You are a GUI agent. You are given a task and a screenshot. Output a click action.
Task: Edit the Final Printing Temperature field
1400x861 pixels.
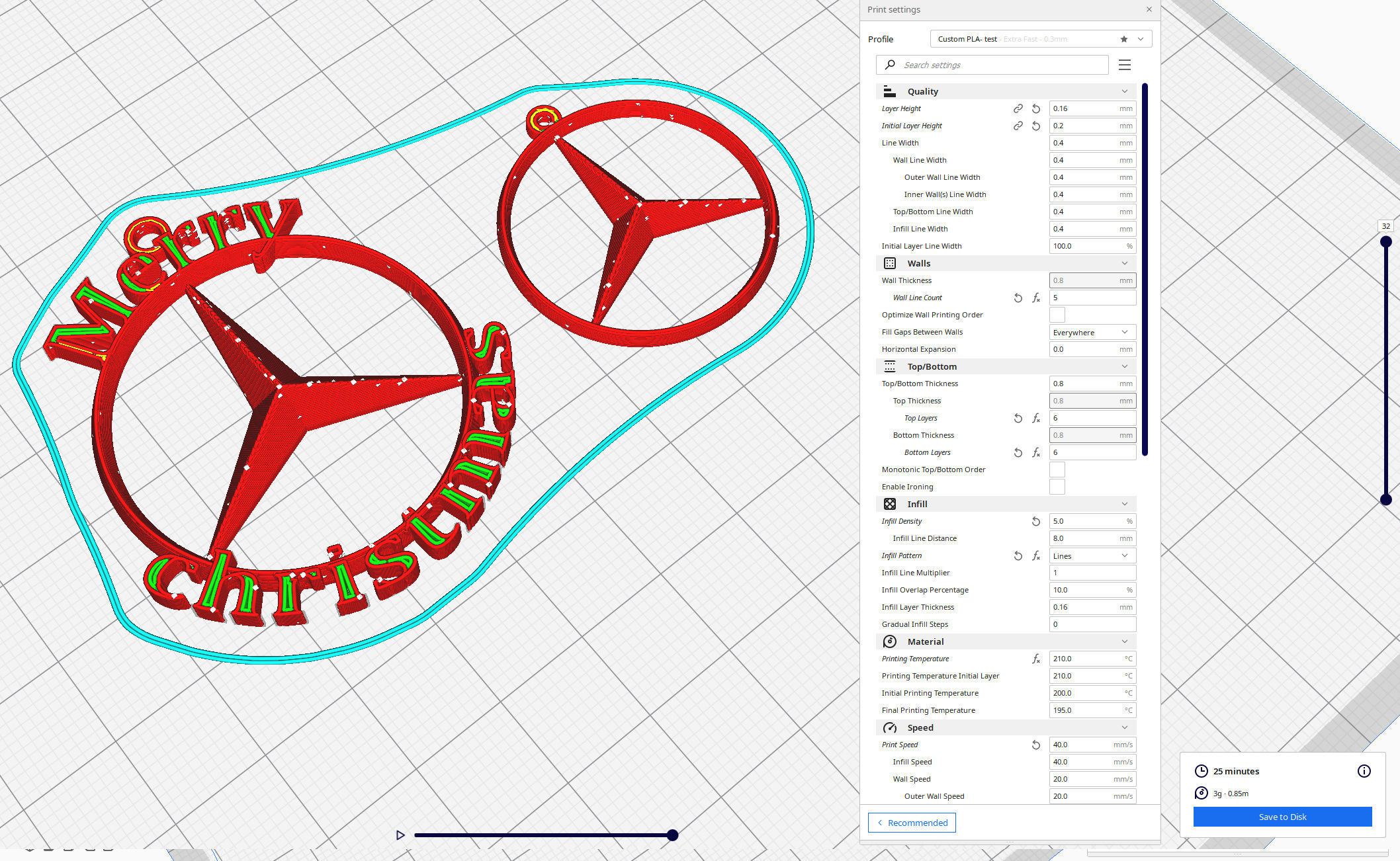pyautogui.click(x=1092, y=710)
